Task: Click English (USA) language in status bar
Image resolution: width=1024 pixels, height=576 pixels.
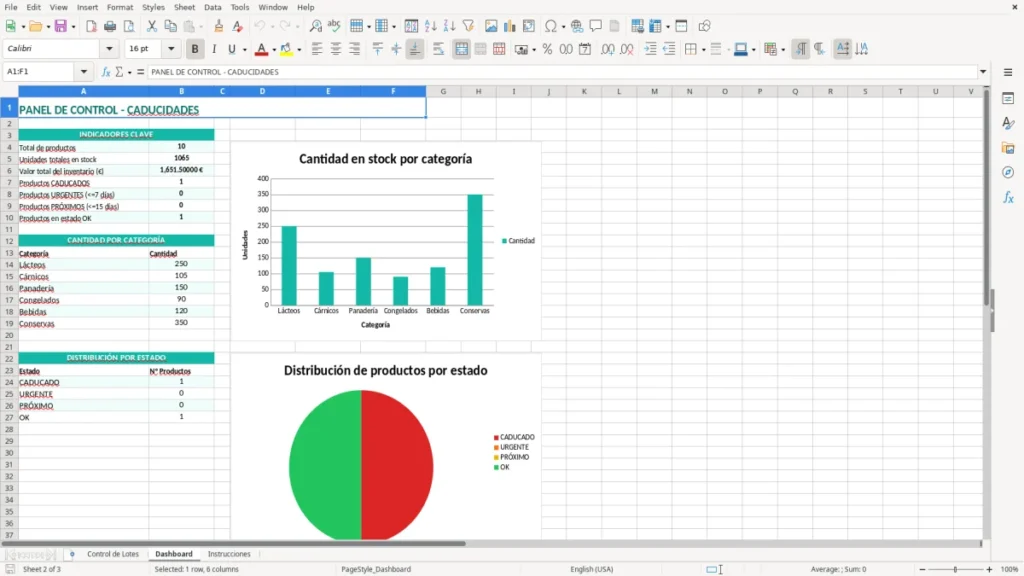Action: [592, 569]
